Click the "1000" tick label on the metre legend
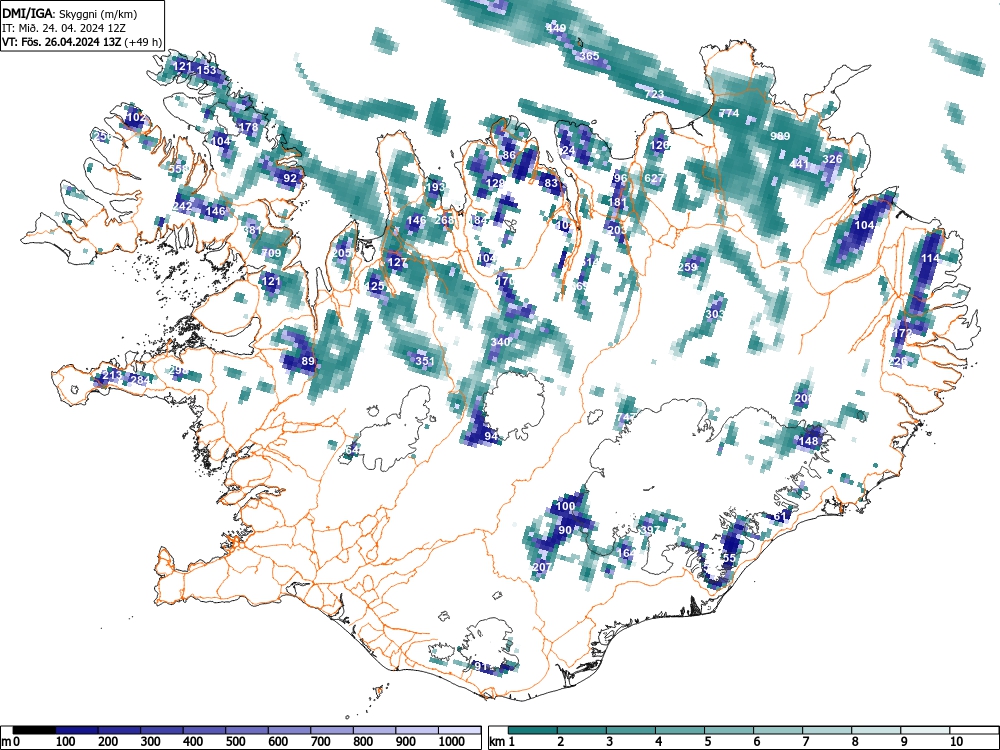This screenshot has height=750, width=1000. tap(452, 742)
